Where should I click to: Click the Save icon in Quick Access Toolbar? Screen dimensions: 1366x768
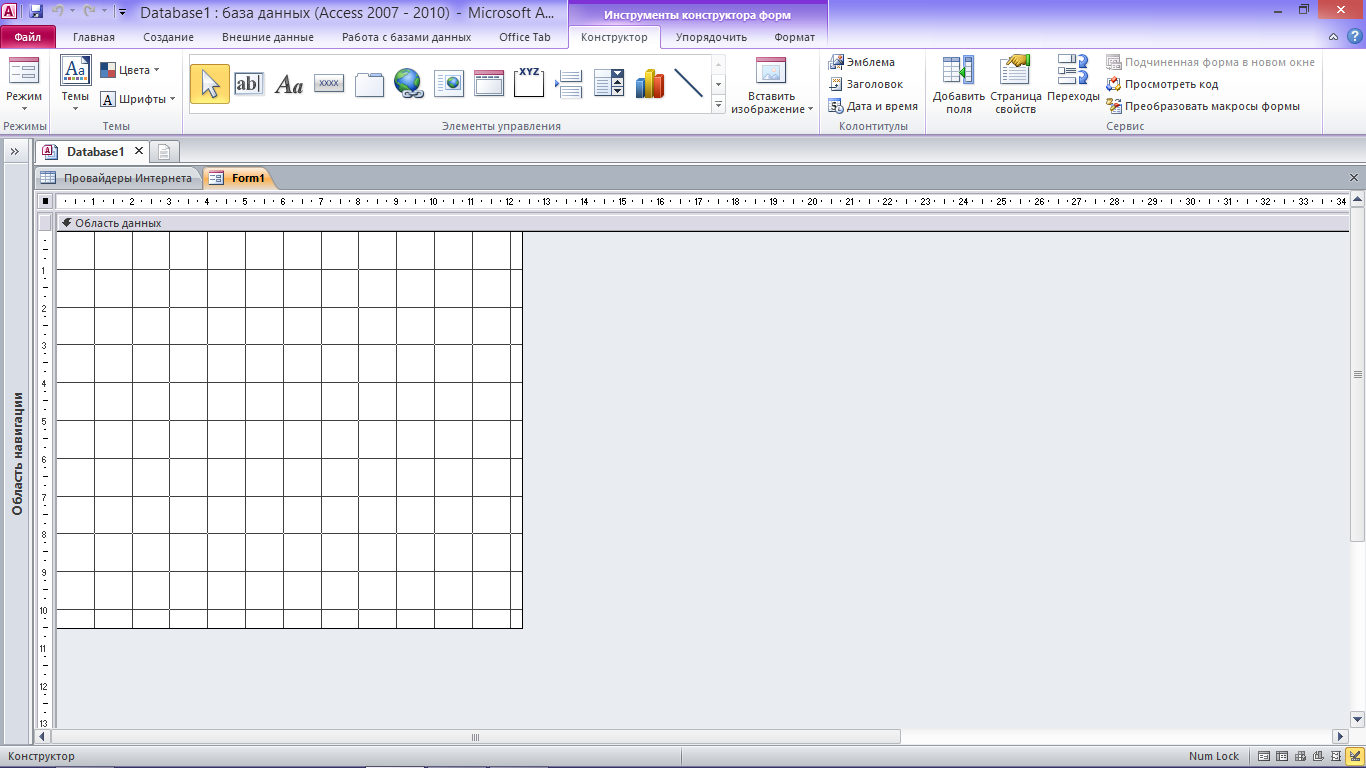tap(36, 12)
